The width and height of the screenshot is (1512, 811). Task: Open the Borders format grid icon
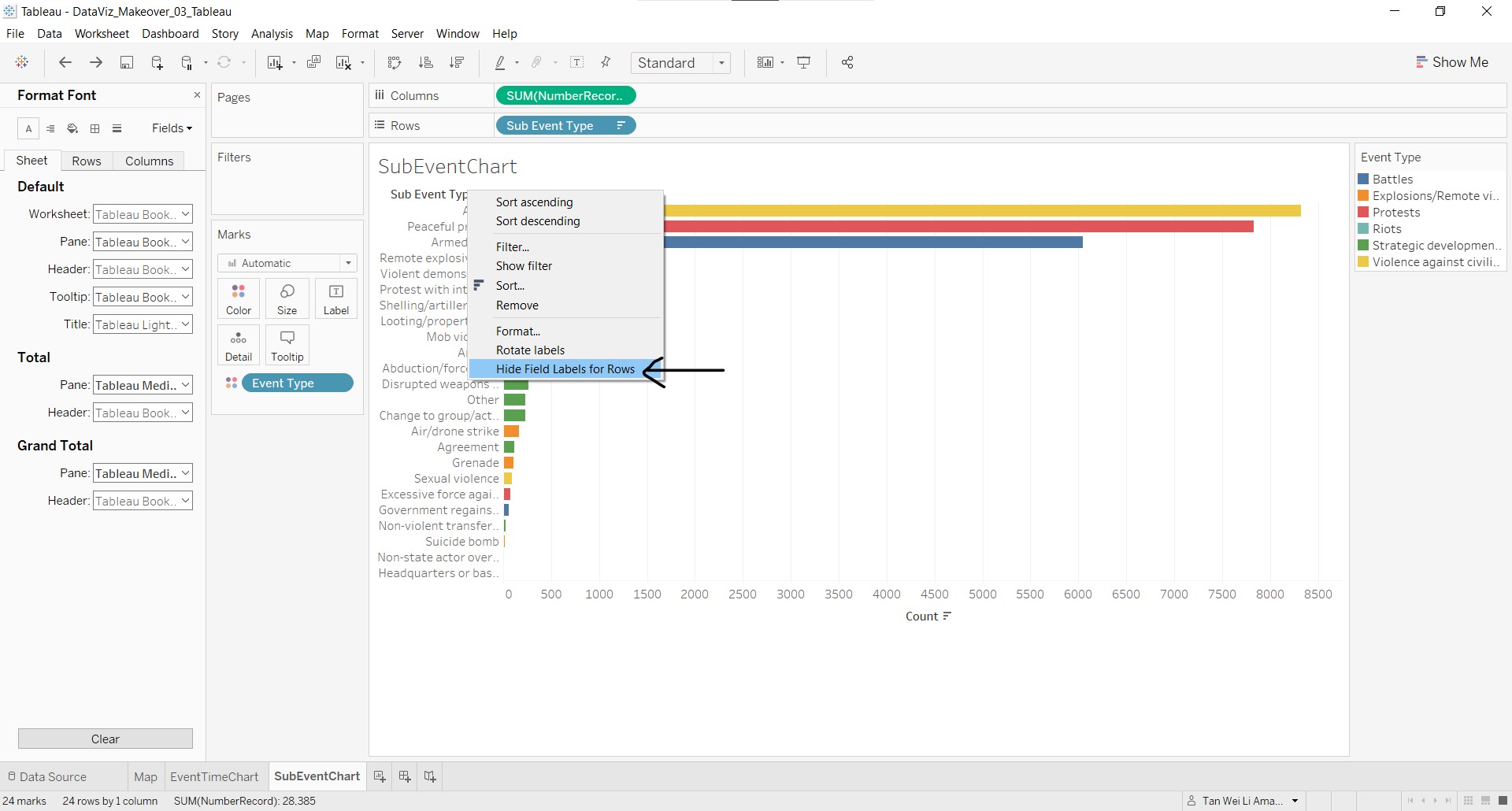[95, 128]
